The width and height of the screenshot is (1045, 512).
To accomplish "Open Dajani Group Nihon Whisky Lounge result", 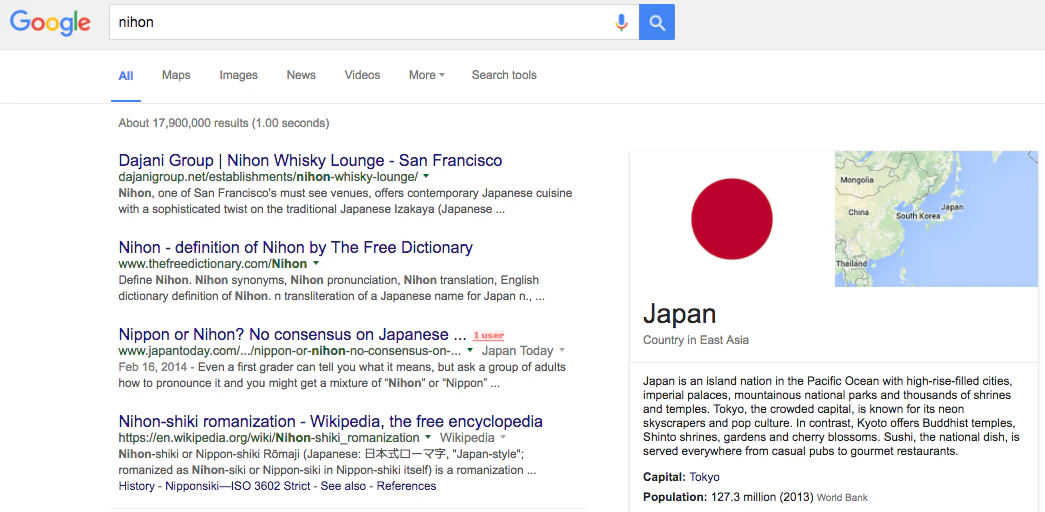I will click(311, 161).
